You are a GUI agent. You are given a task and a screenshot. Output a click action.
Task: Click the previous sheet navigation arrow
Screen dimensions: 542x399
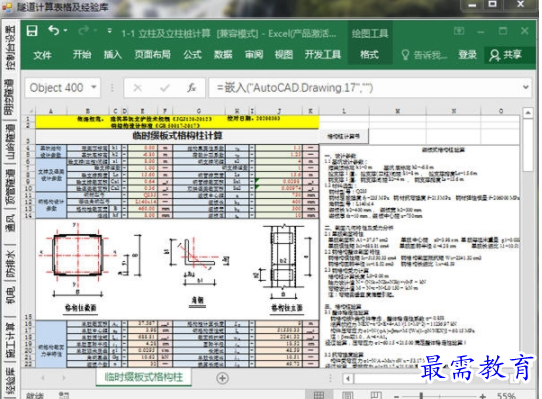point(43,378)
